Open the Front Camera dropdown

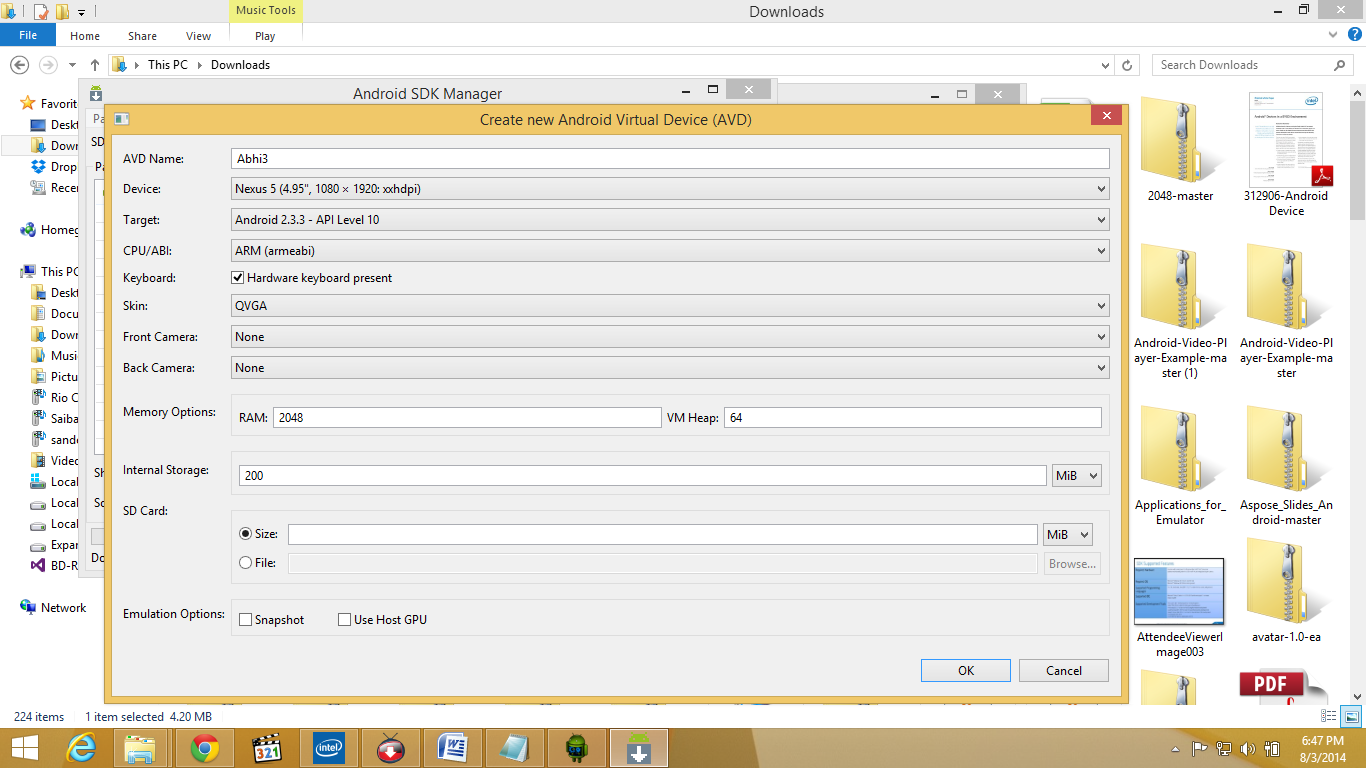click(x=670, y=337)
